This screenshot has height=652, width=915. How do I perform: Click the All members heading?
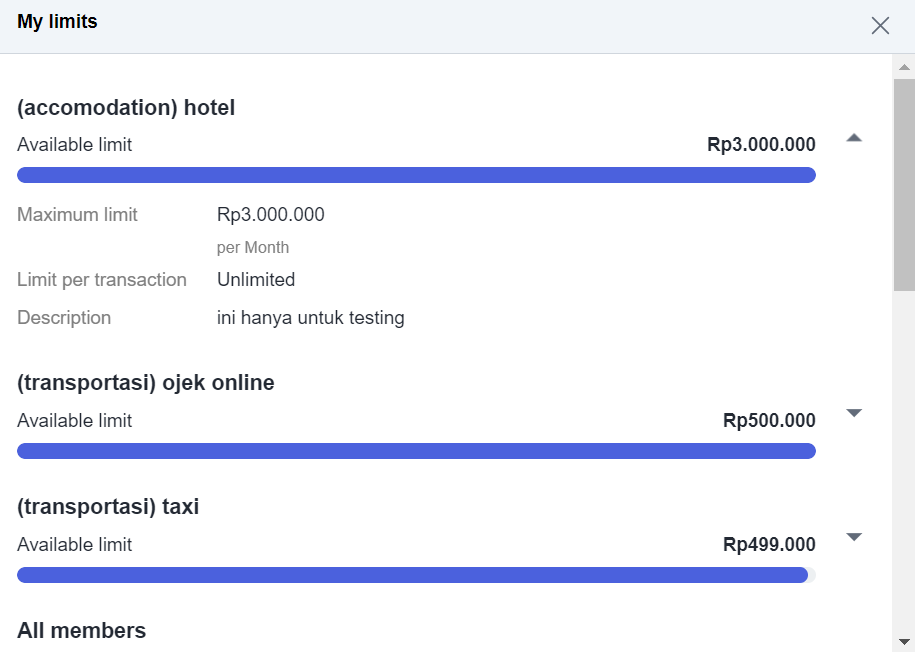82,631
